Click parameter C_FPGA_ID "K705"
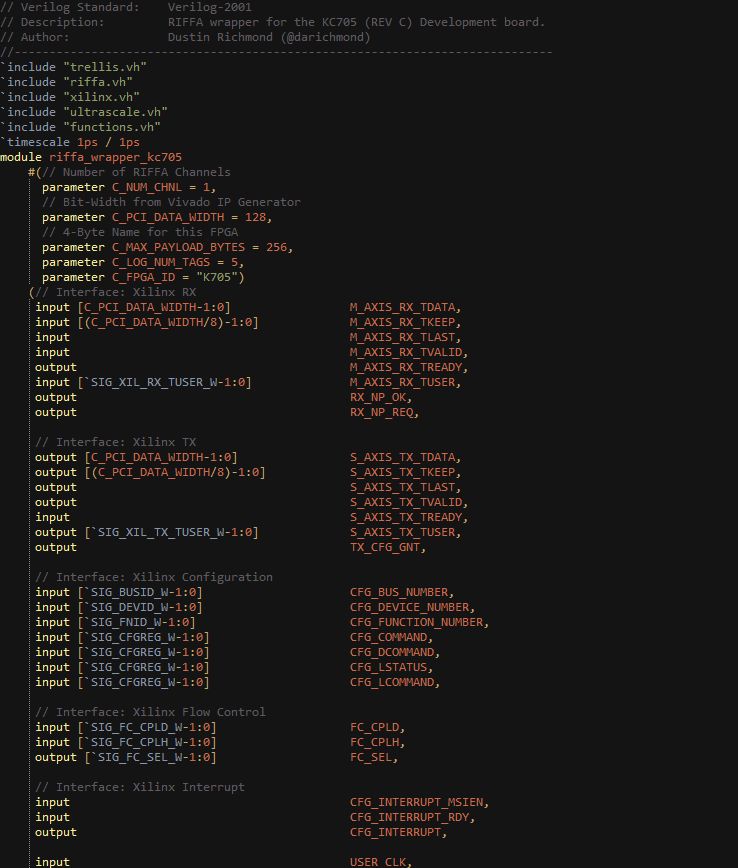Screen dimensions: 738x868 tap(143, 277)
